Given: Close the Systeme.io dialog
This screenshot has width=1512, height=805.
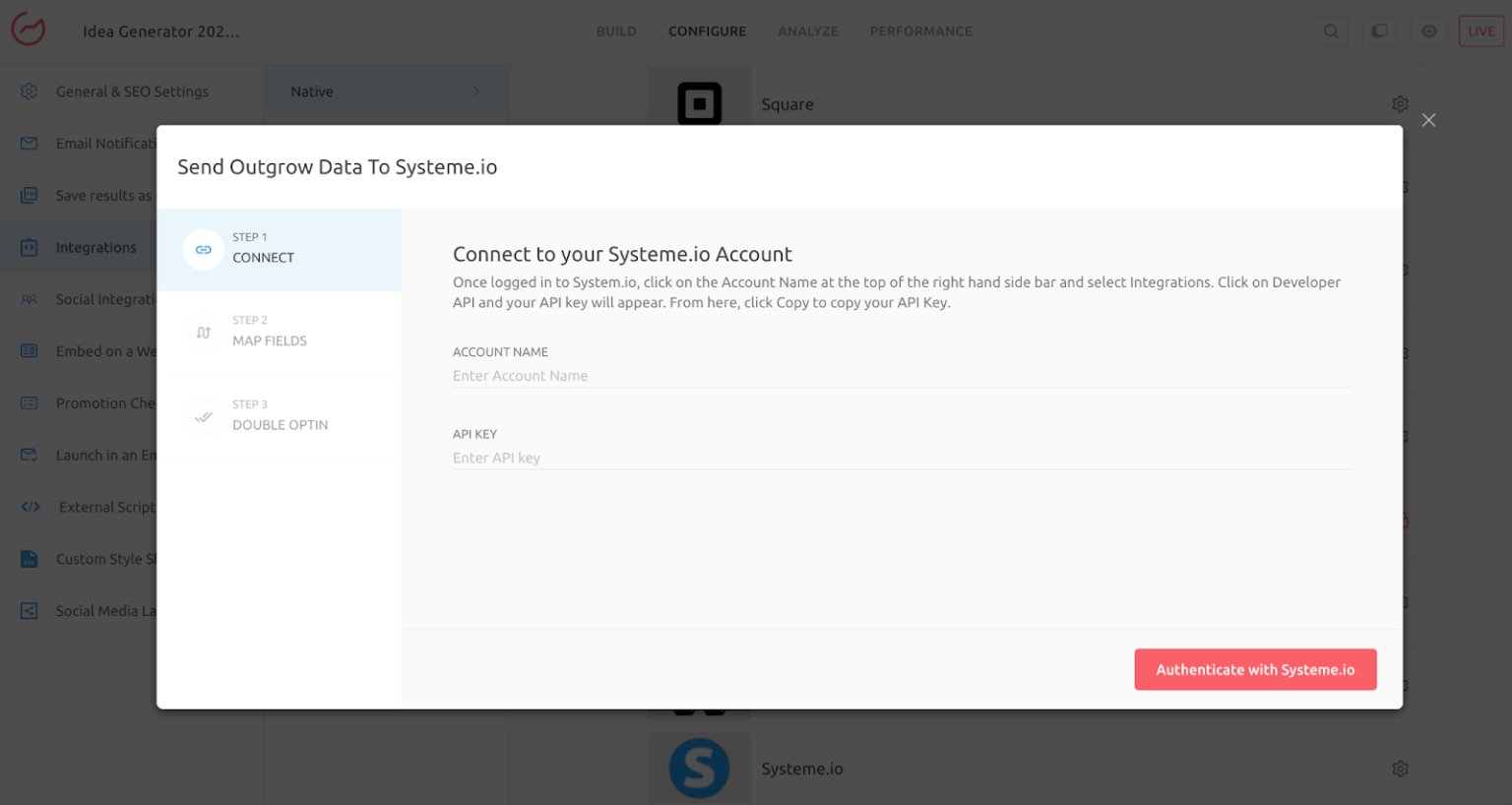Looking at the screenshot, I should click(x=1428, y=120).
